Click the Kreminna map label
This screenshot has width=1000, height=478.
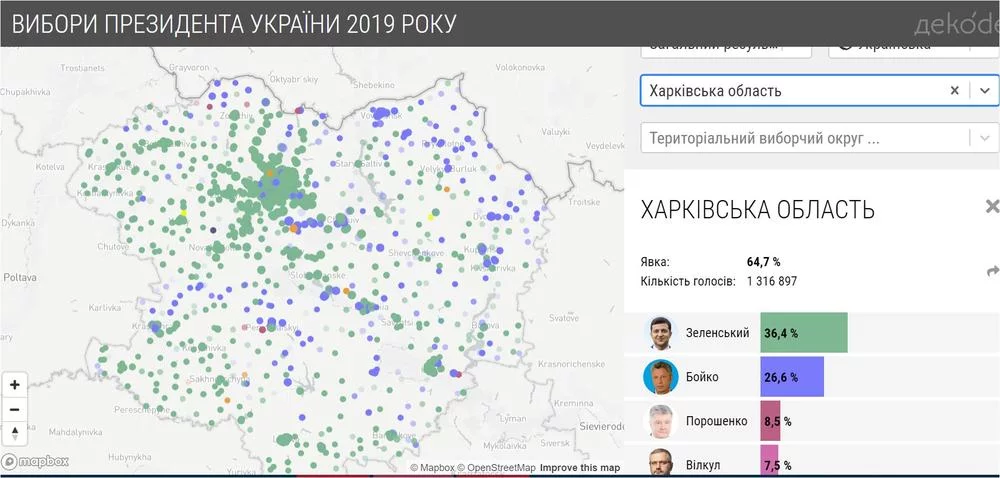pos(575,403)
